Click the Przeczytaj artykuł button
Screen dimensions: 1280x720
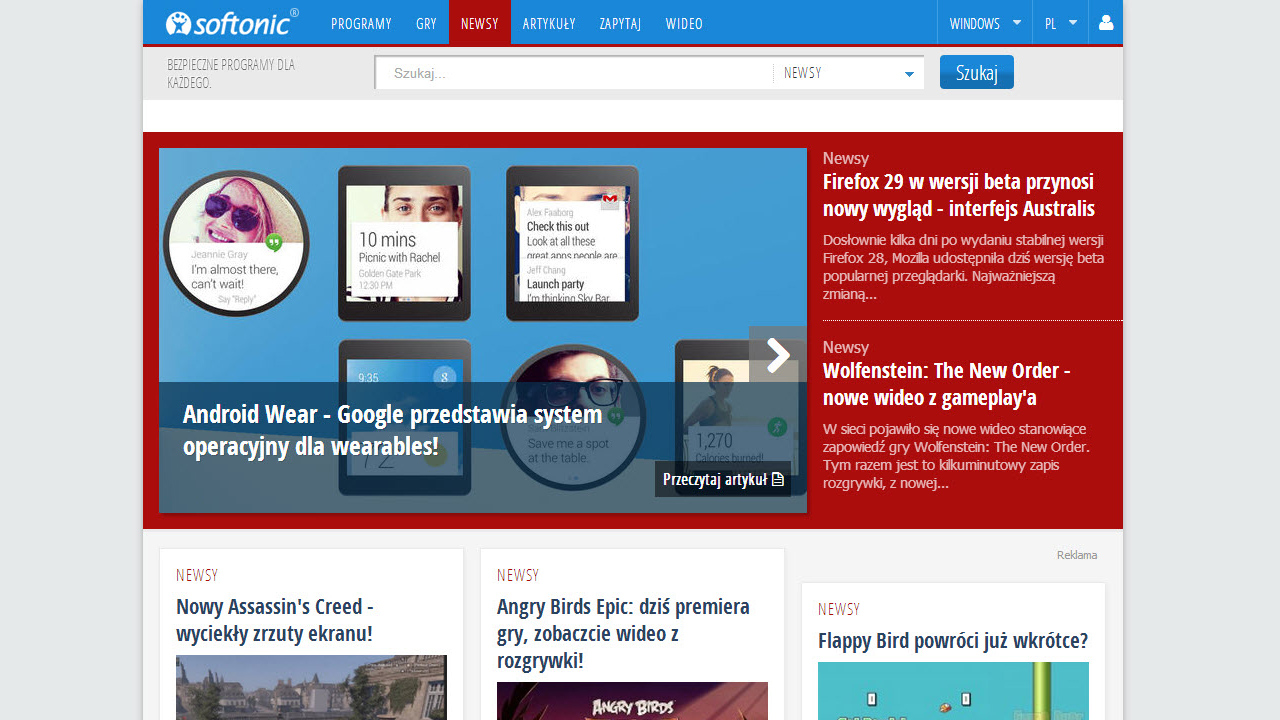pos(723,480)
